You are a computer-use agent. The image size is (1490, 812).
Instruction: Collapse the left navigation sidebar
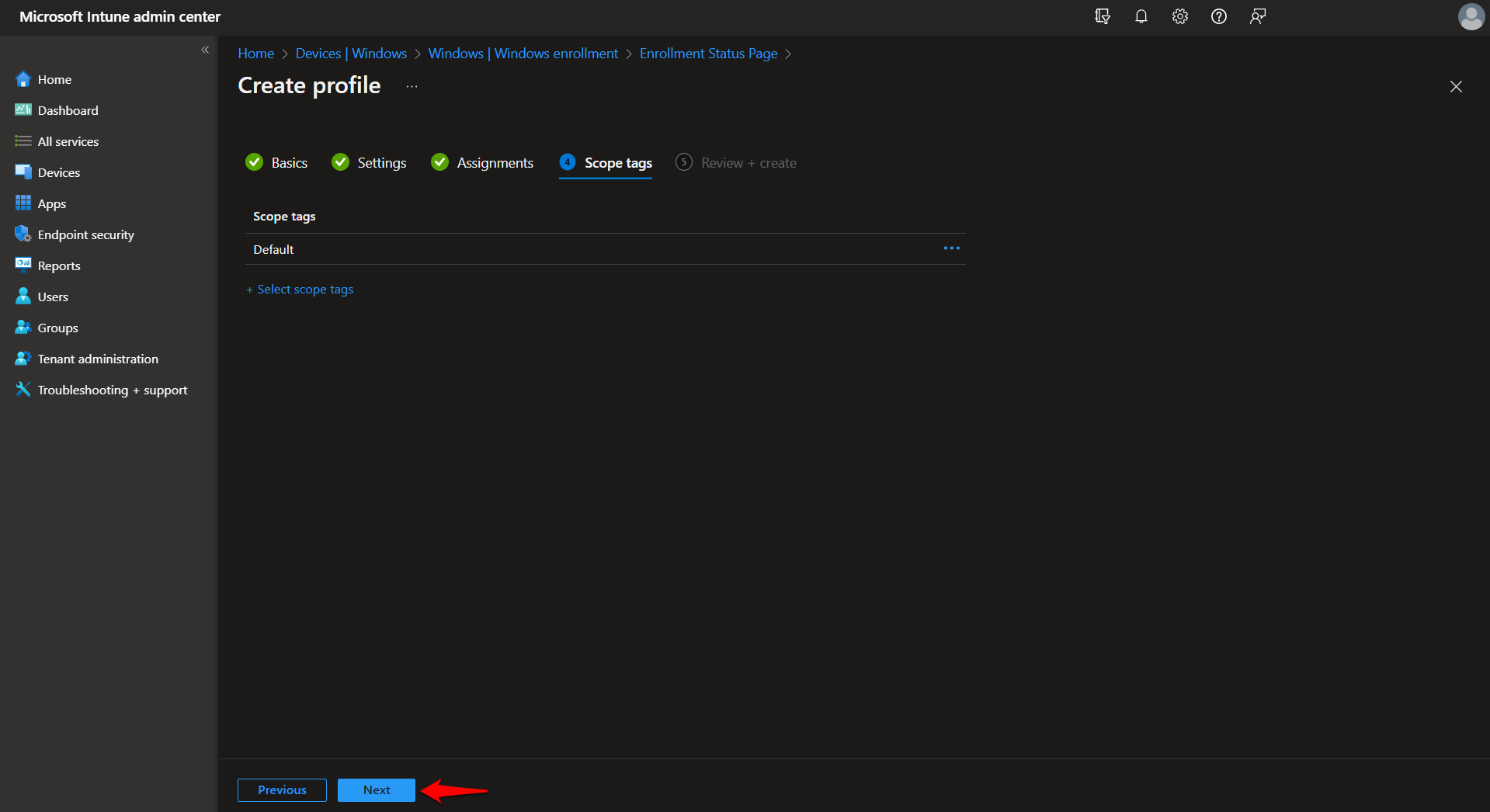[x=205, y=50]
